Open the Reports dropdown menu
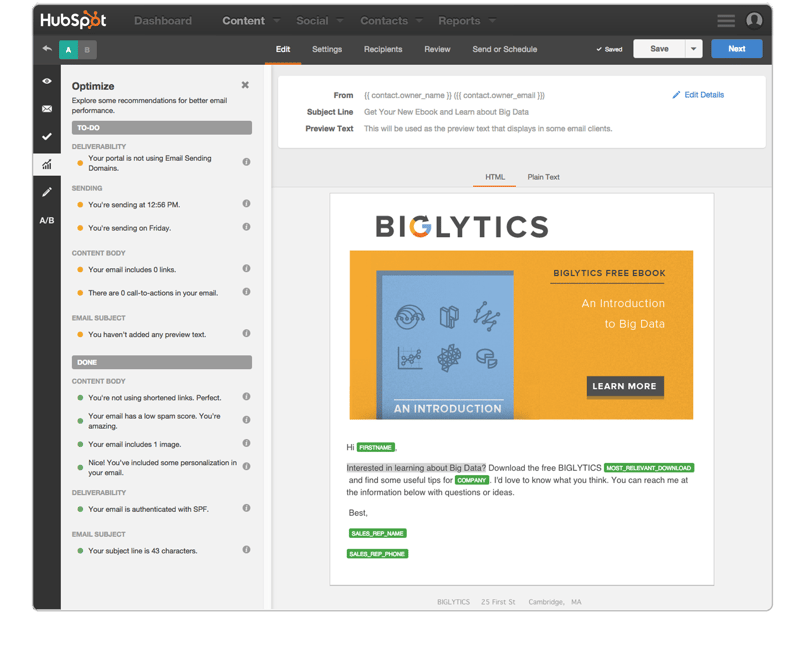Image resolution: width=800 pixels, height=646 pixels. (467, 21)
